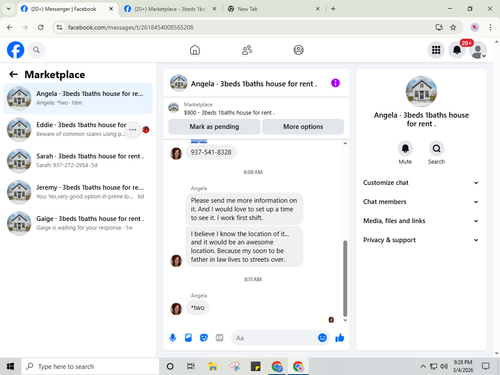Choose a sticker for the message
The image size is (500, 375).
(x=204, y=338)
